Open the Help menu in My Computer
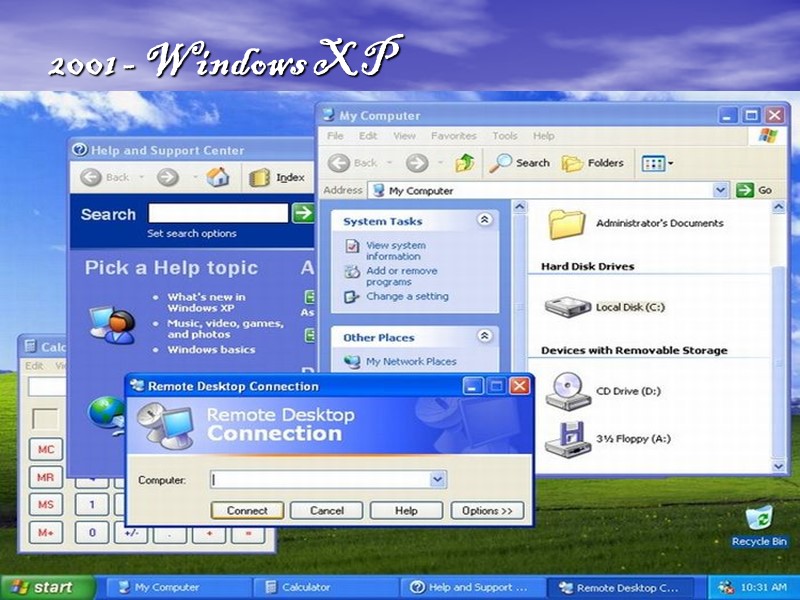The image size is (800, 600). point(543,136)
